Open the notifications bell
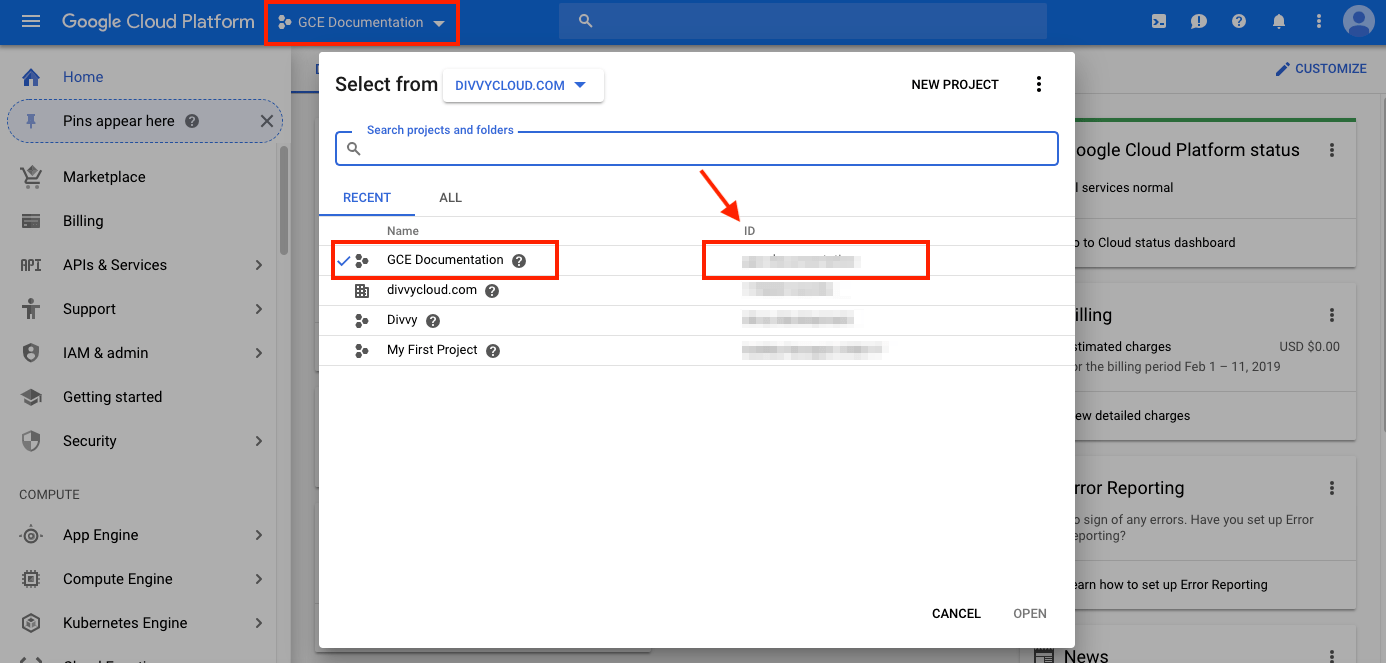 click(1279, 21)
